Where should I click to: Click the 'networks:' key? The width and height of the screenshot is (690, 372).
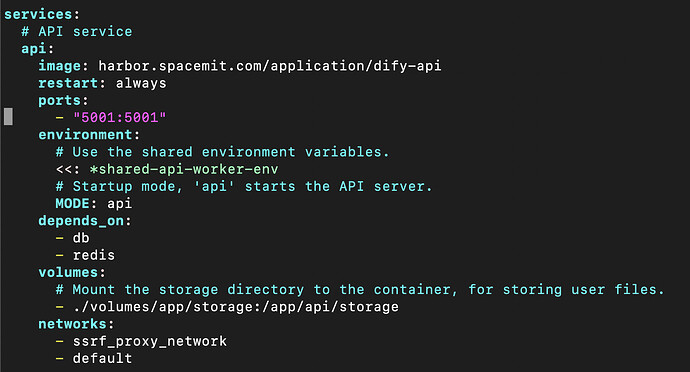click(x=76, y=324)
